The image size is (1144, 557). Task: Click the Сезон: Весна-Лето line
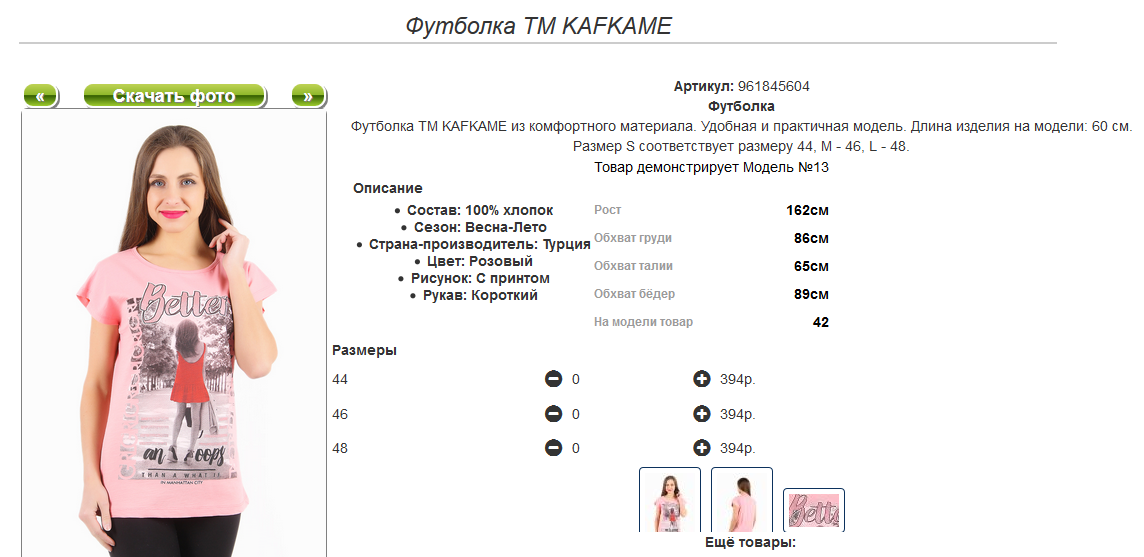tap(480, 227)
